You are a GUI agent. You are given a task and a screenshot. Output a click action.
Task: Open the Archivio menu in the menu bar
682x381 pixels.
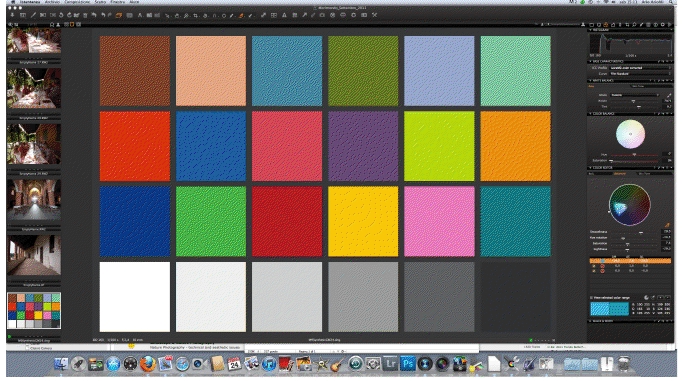tap(52, 2)
